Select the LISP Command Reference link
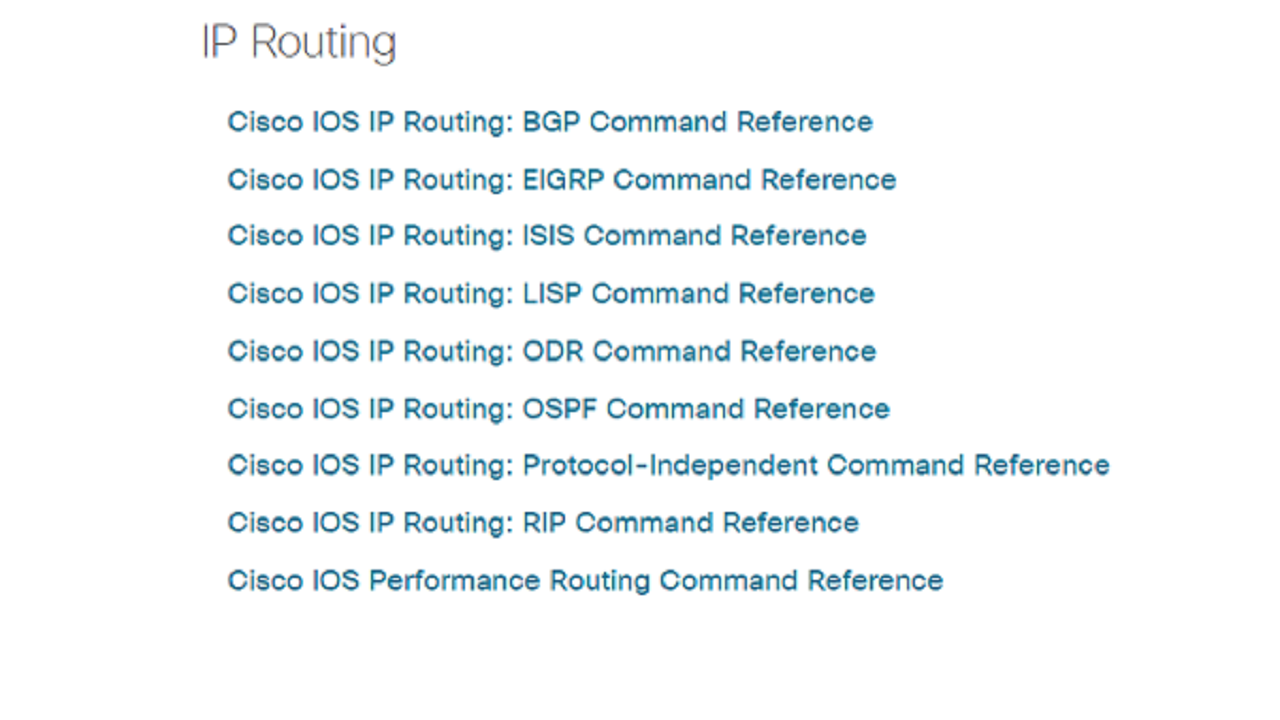The height and width of the screenshot is (720, 1280). (551, 294)
